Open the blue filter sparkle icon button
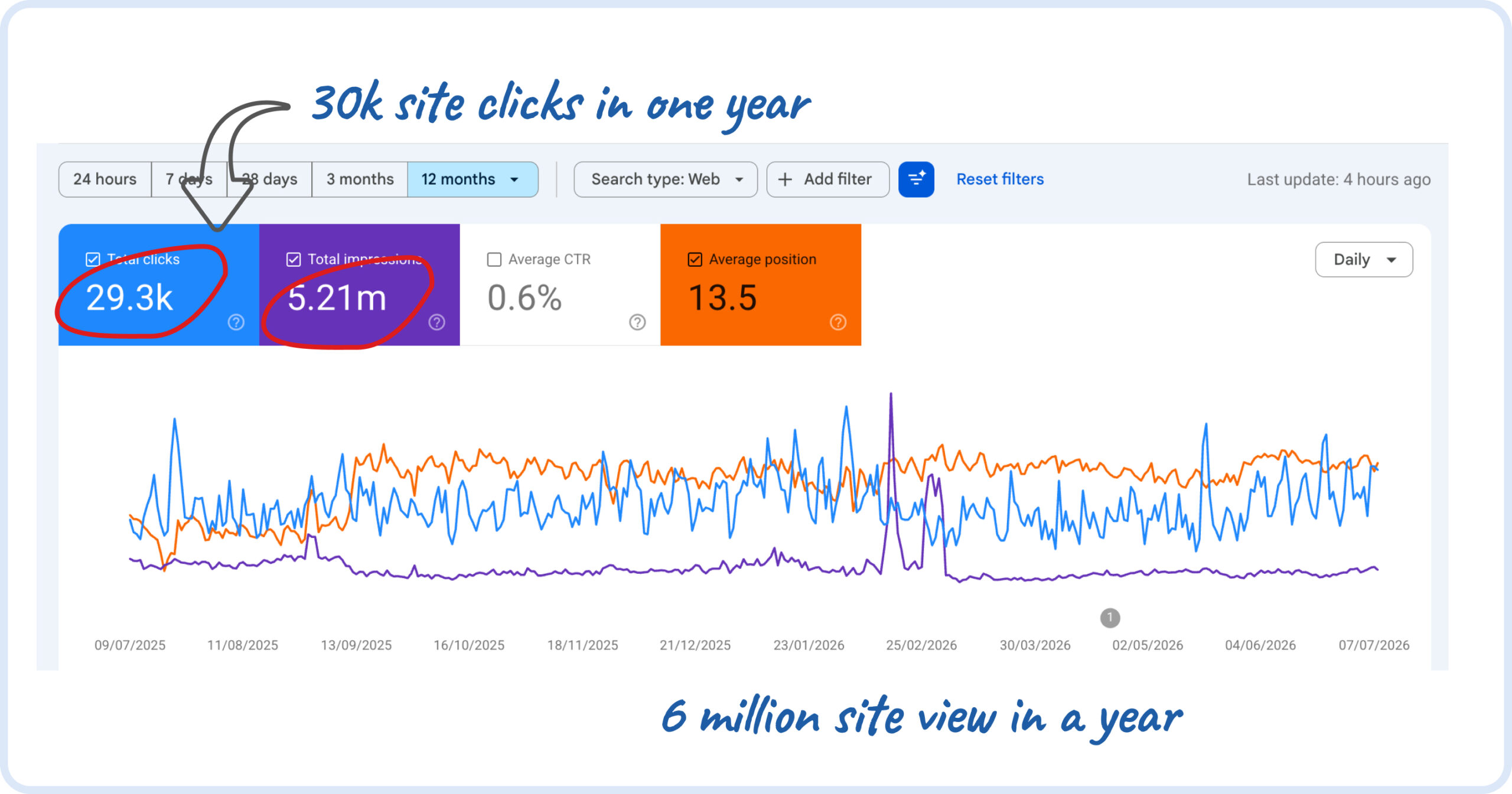Viewport: 1512px width, 794px height. point(916,179)
